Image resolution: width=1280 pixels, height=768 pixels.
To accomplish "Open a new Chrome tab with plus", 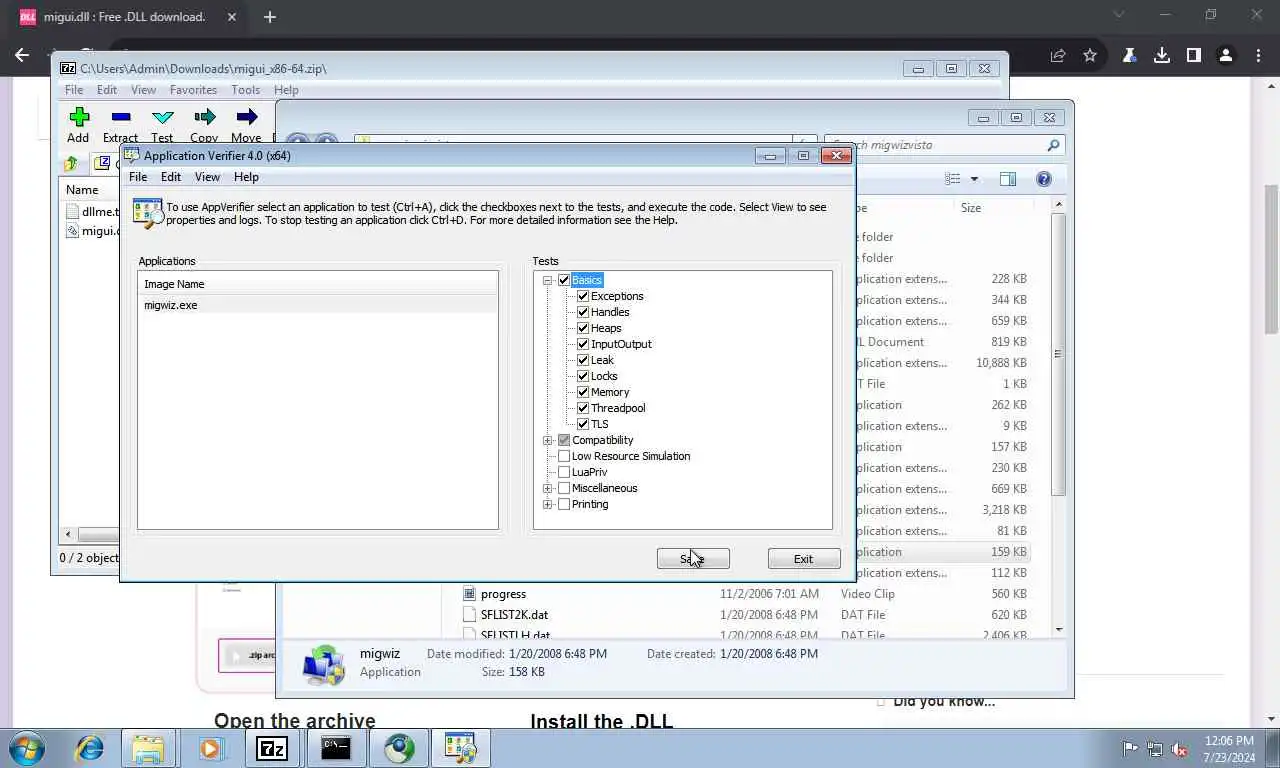I will pyautogui.click(x=269, y=17).
